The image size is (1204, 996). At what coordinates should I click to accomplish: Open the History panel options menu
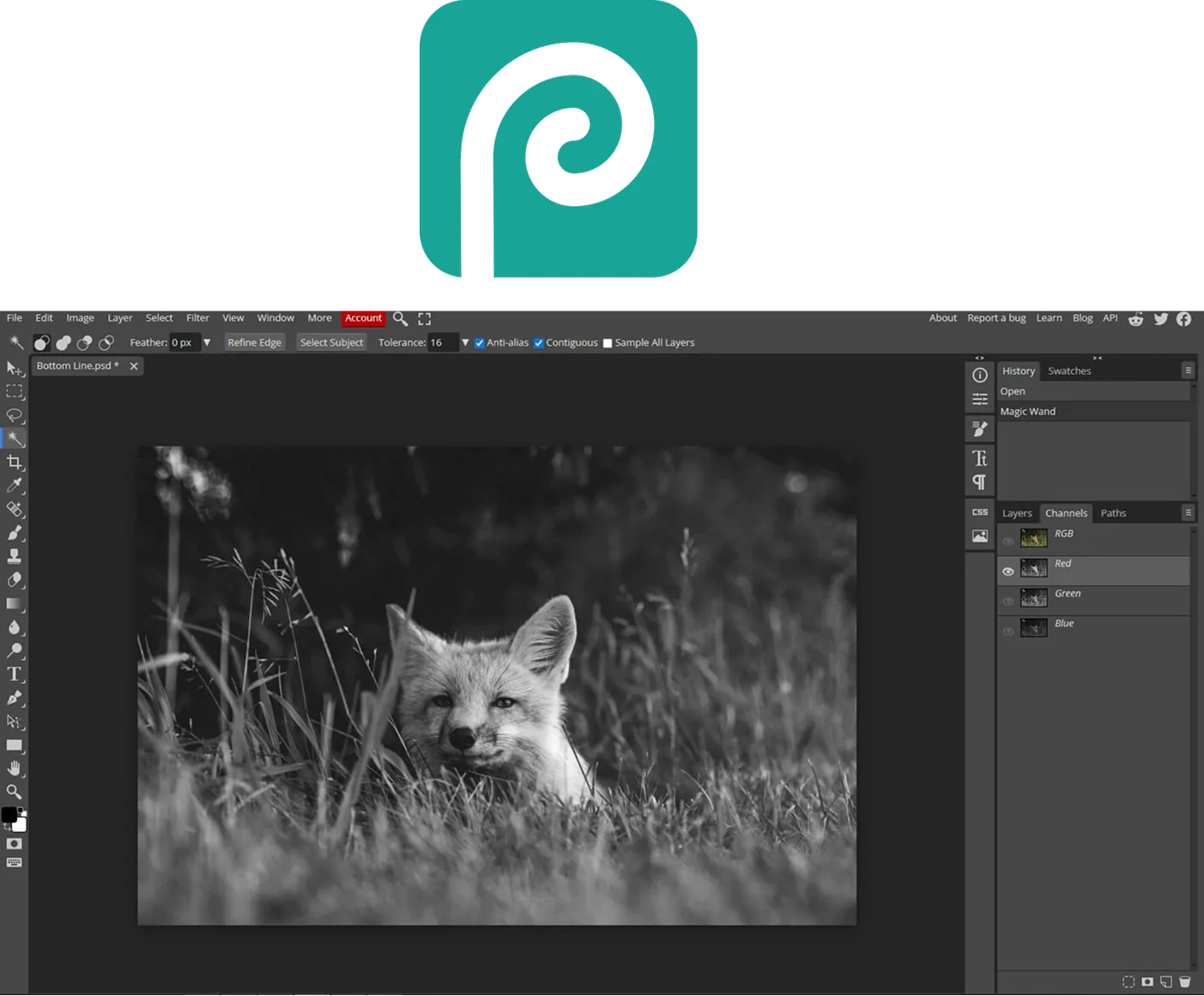click(x=1188, y=370)
